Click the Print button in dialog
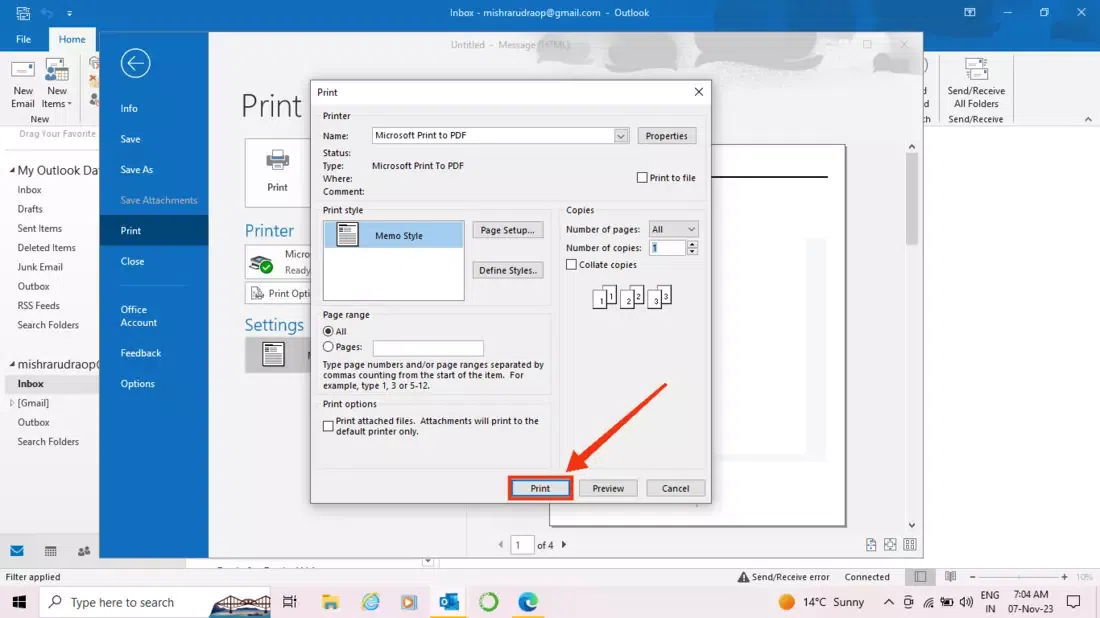 tap(540, 488)
